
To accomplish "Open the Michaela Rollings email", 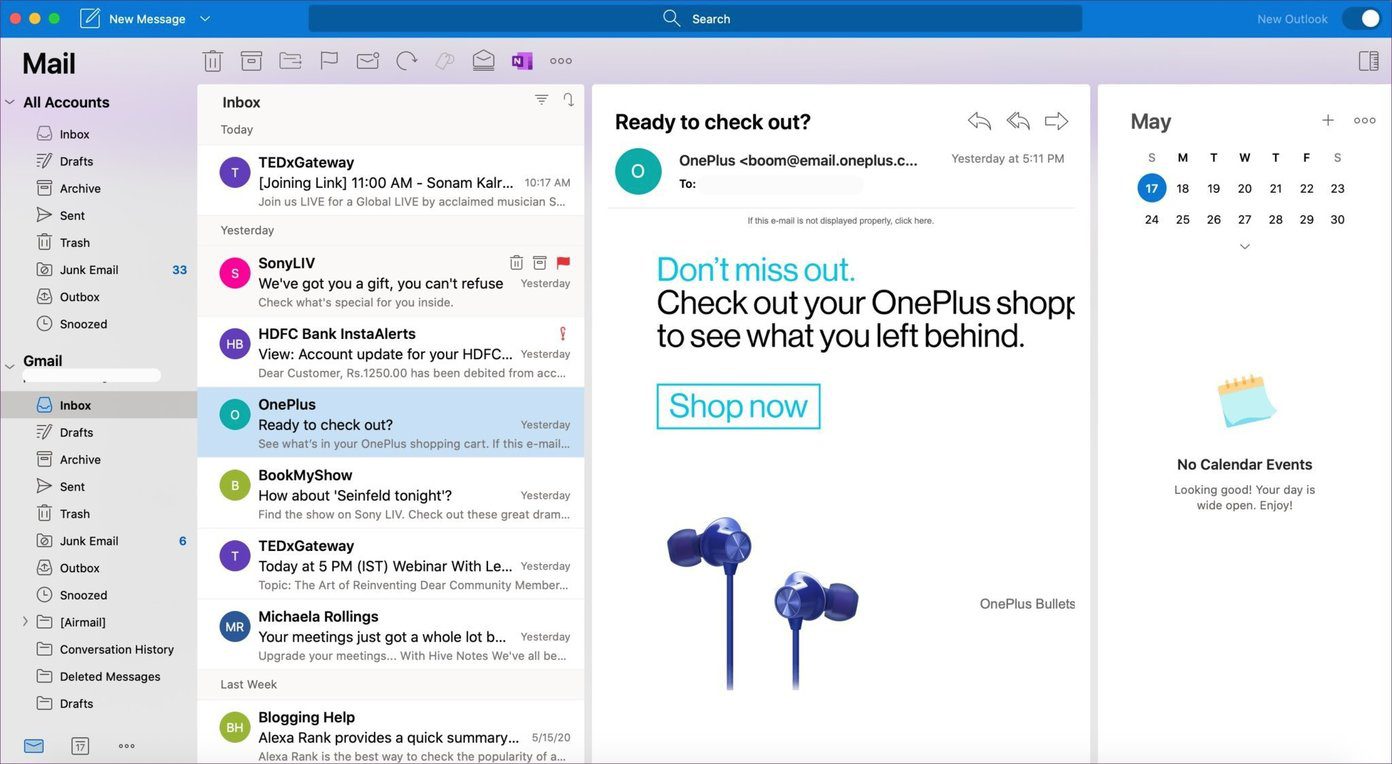I will (391, 635).
